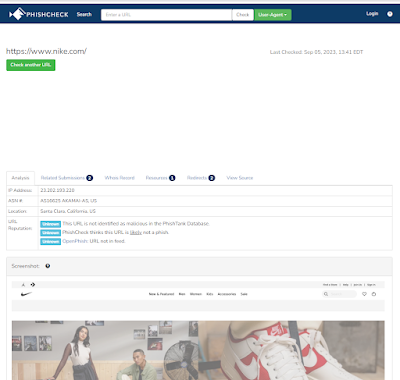The width and height of the screenshot is (400, 380).
Task: Click the Search link in navbar
Action: [x=84, y=14]
